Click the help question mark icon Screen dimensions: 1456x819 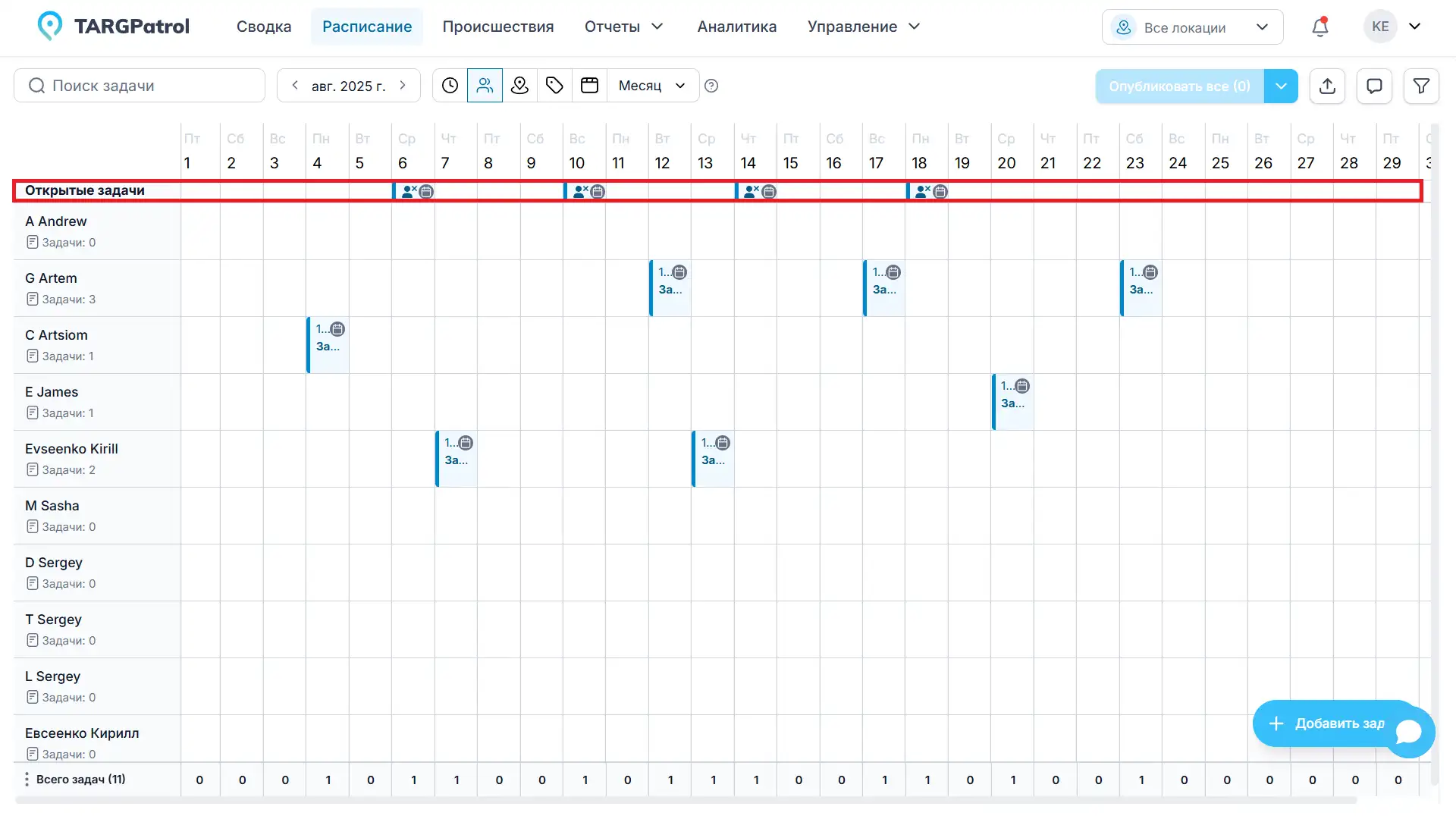click(x=711, y=86)
